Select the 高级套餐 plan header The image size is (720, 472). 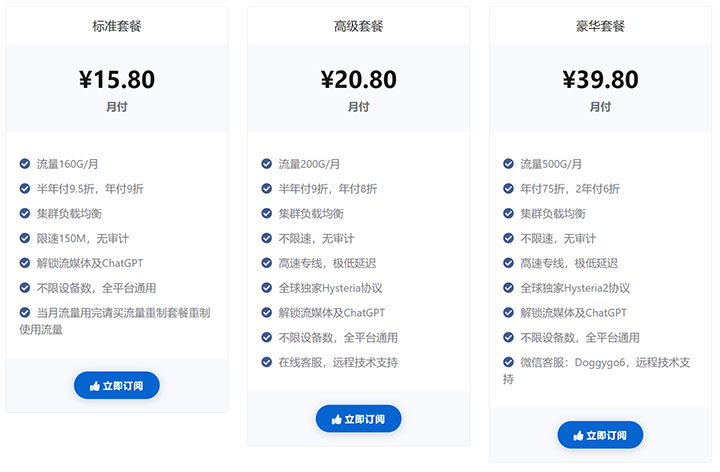[358, 26]
